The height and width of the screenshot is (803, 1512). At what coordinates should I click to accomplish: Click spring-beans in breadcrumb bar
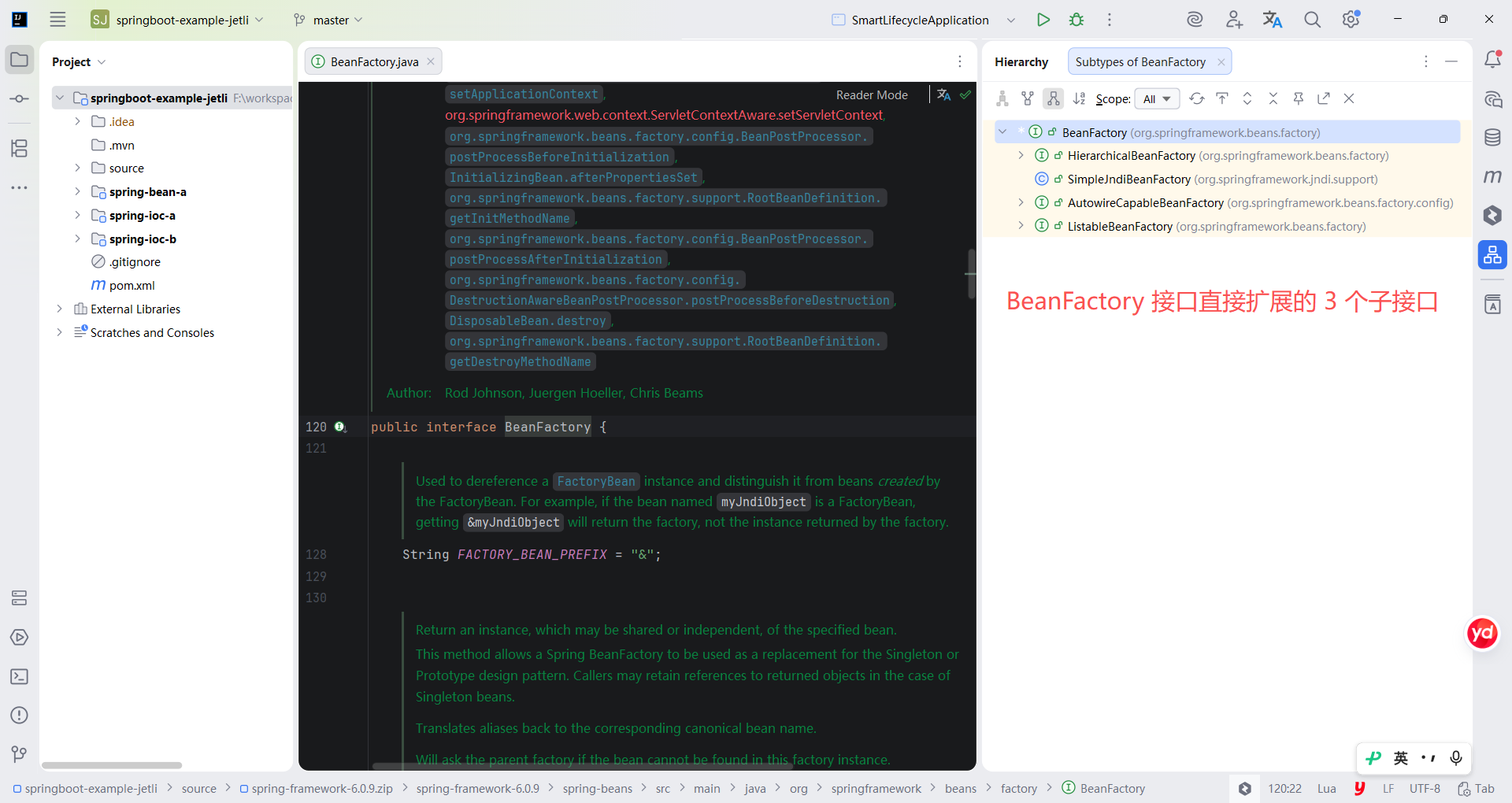coord(598,789)
